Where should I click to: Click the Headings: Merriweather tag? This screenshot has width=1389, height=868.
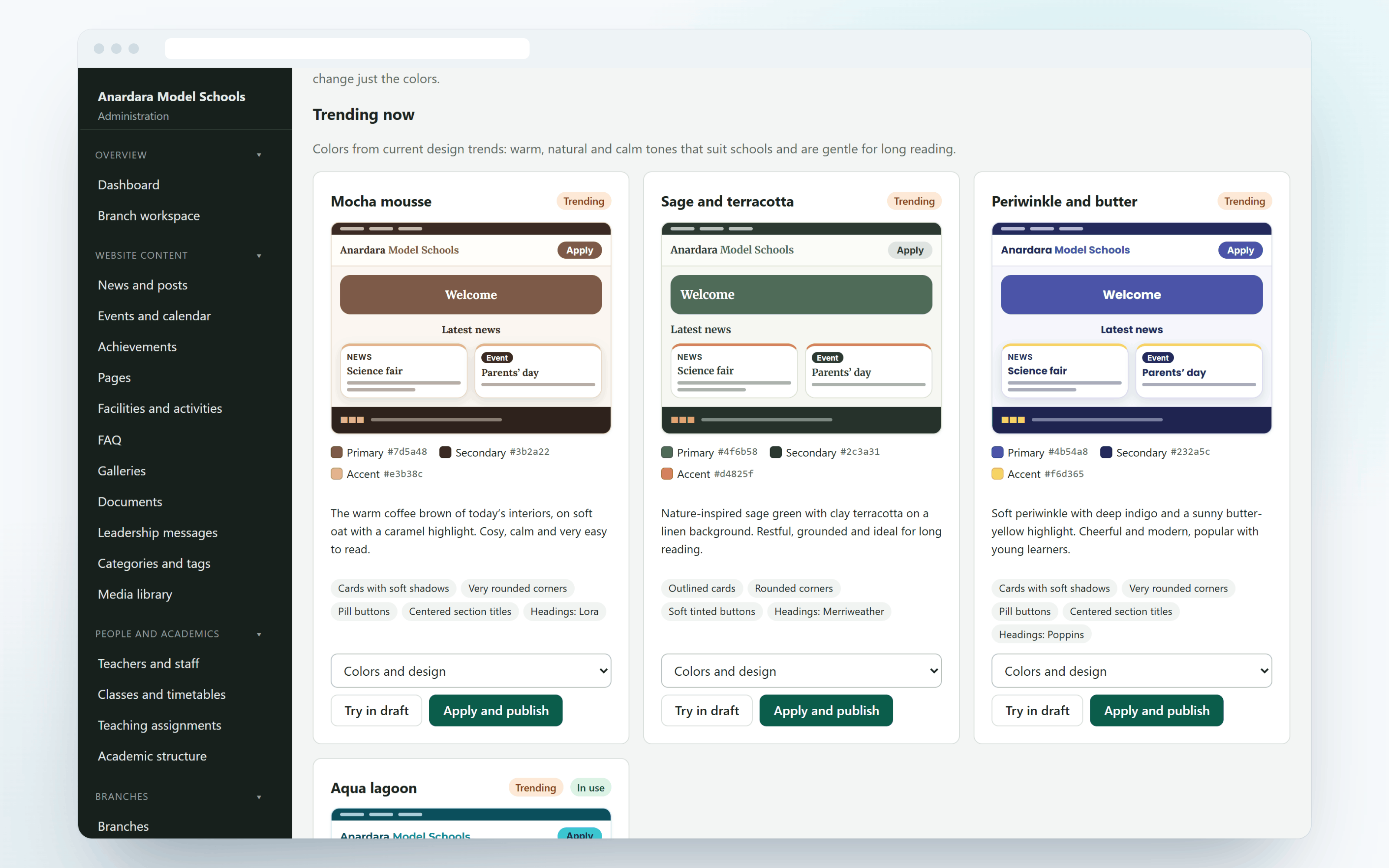coord(829,612)
